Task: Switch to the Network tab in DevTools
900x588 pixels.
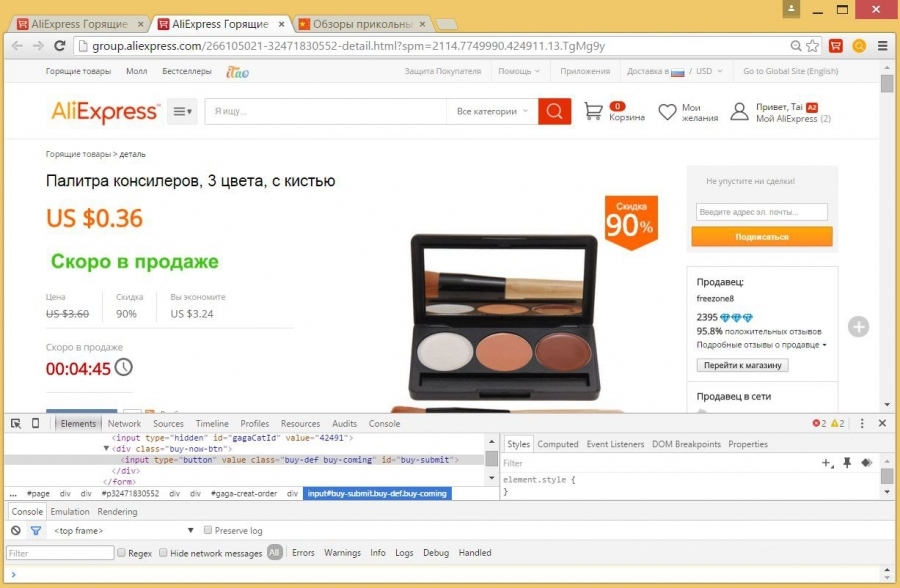Action: coord(124,424)
